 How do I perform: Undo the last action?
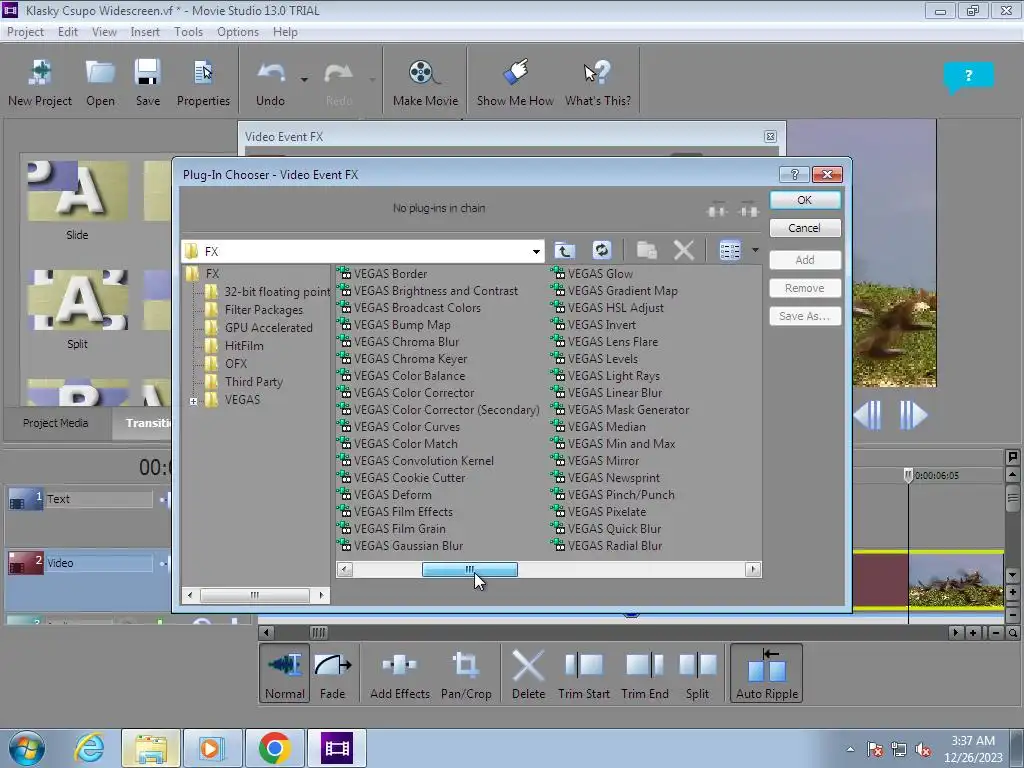tap(270, 83)
